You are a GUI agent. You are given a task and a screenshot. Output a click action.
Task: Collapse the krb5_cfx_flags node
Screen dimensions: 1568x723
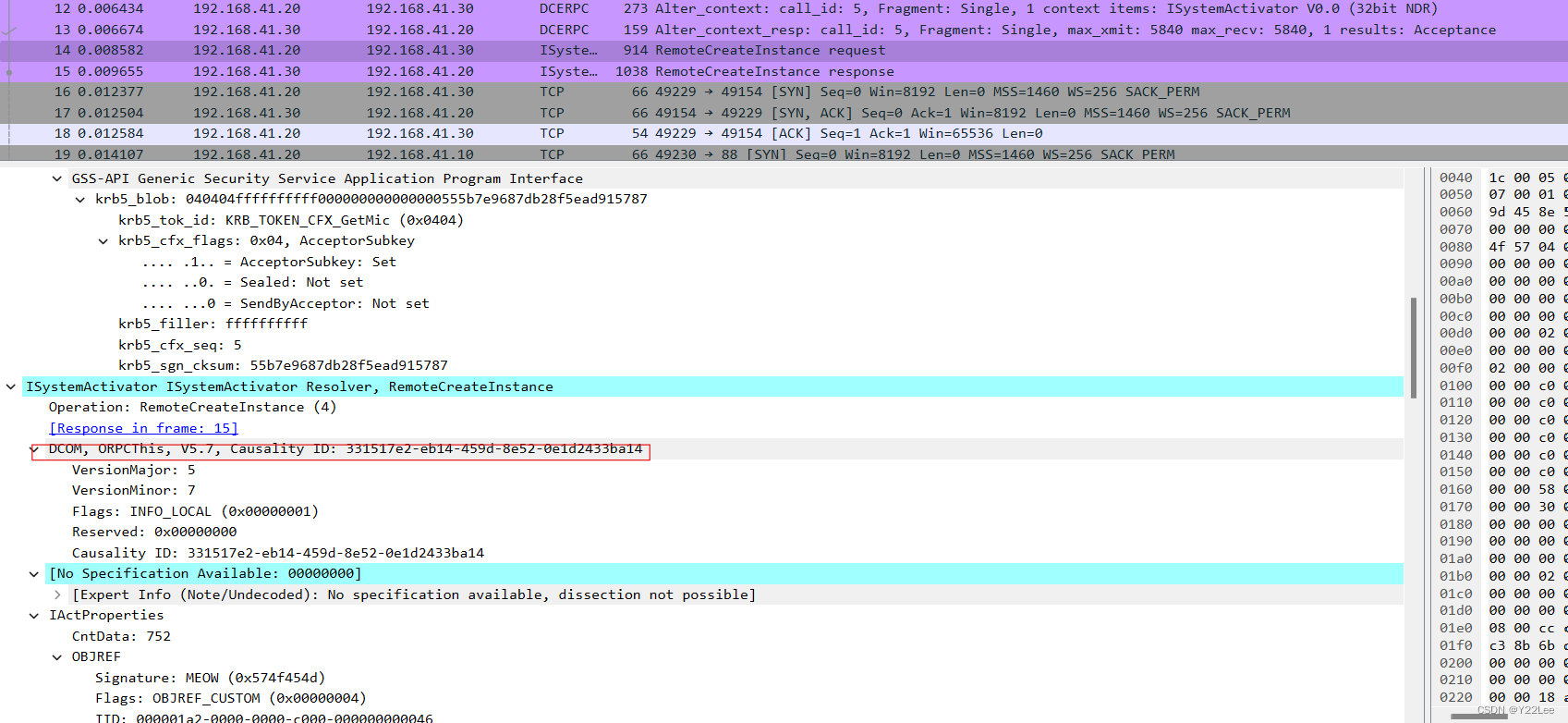tap(103, 241)
